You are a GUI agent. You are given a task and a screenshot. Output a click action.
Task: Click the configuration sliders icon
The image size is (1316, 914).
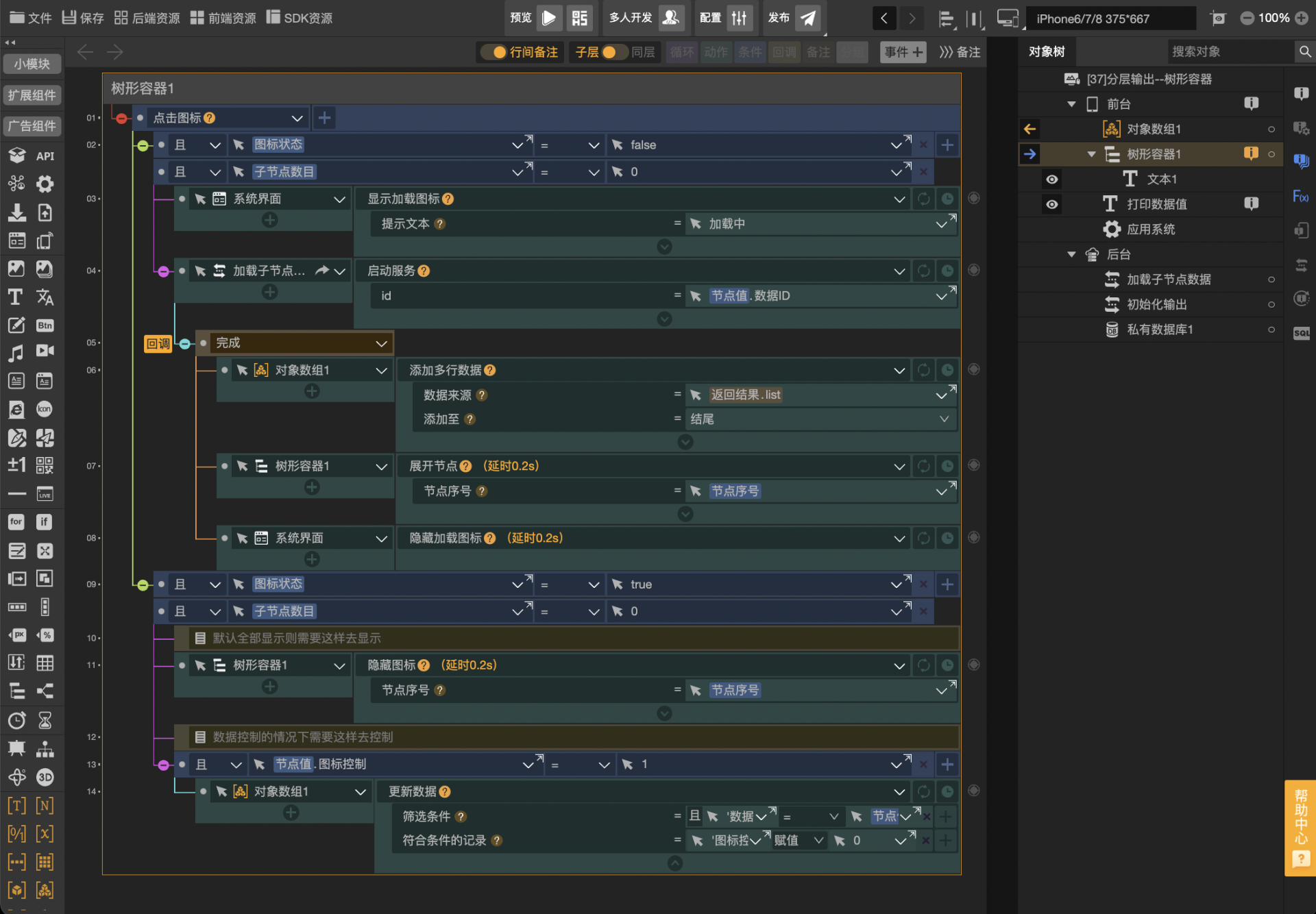(x=739, y=18)
